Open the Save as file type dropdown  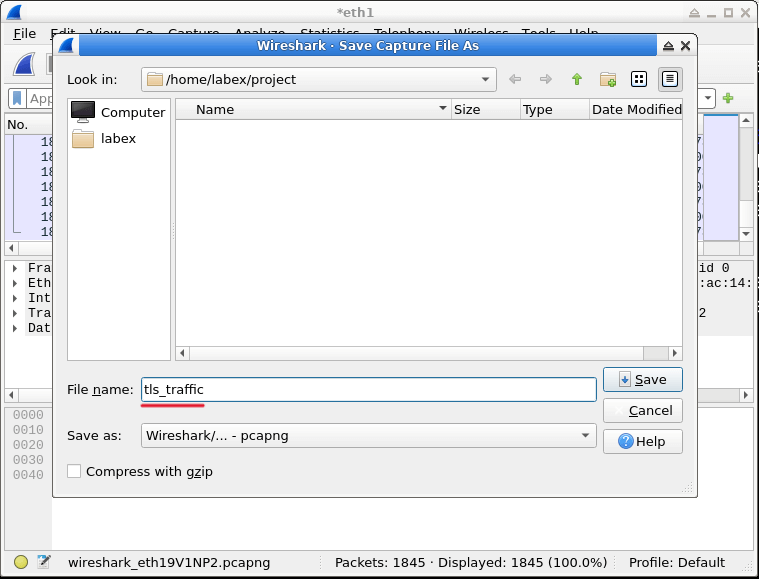(x=368, y=436)
